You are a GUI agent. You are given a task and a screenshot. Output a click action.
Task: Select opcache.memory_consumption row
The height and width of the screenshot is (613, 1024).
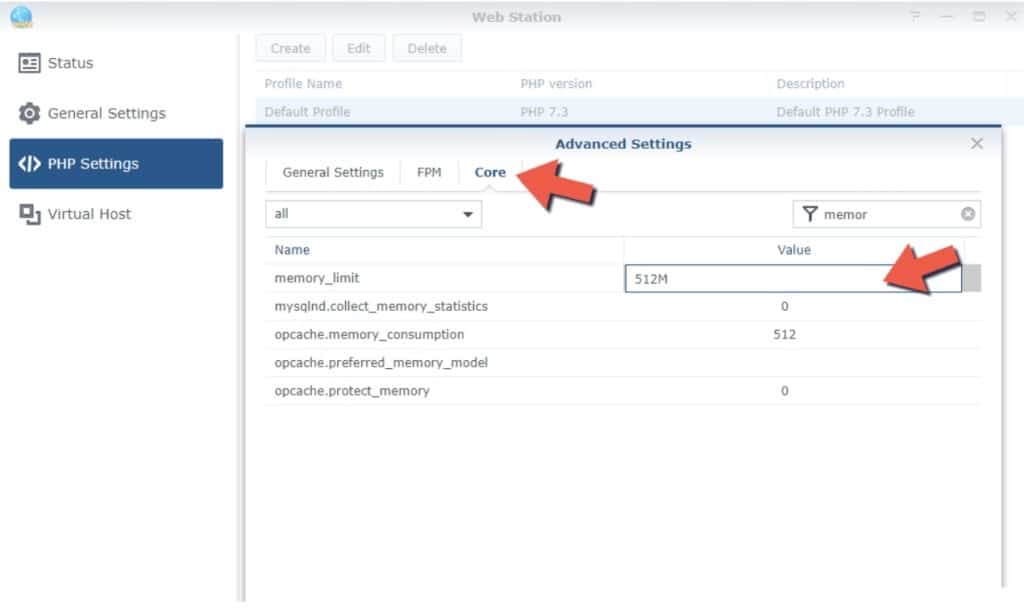coord(623,334)
